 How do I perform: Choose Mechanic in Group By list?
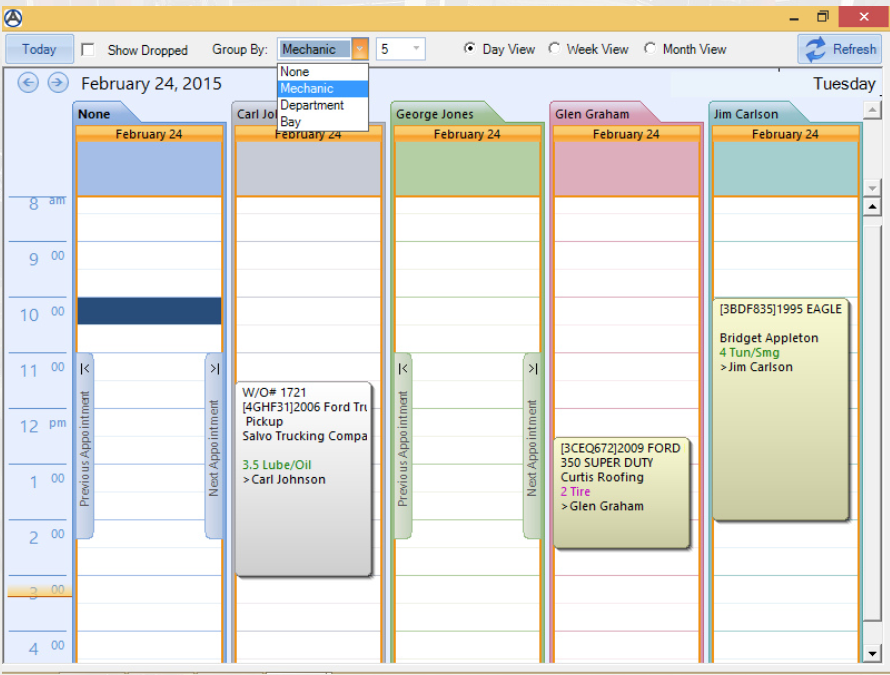click(x=323, y=89)
